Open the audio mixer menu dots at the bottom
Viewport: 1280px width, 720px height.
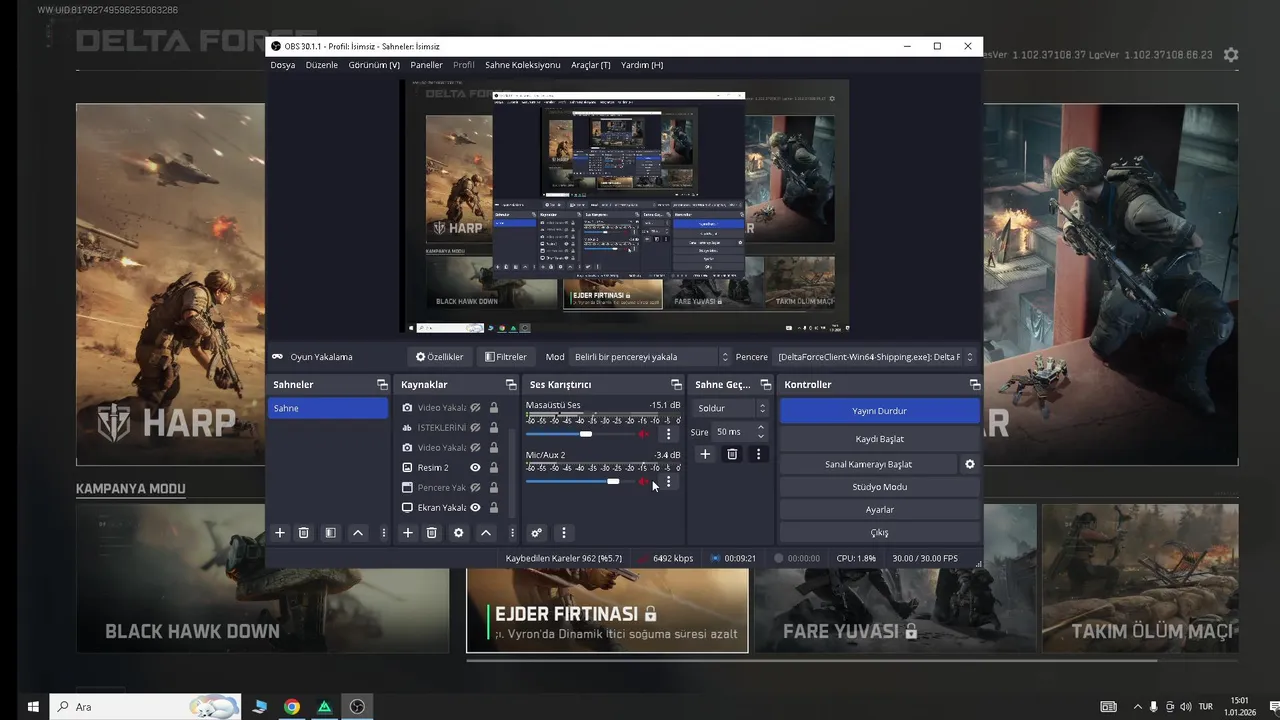[x=564, y=533]
